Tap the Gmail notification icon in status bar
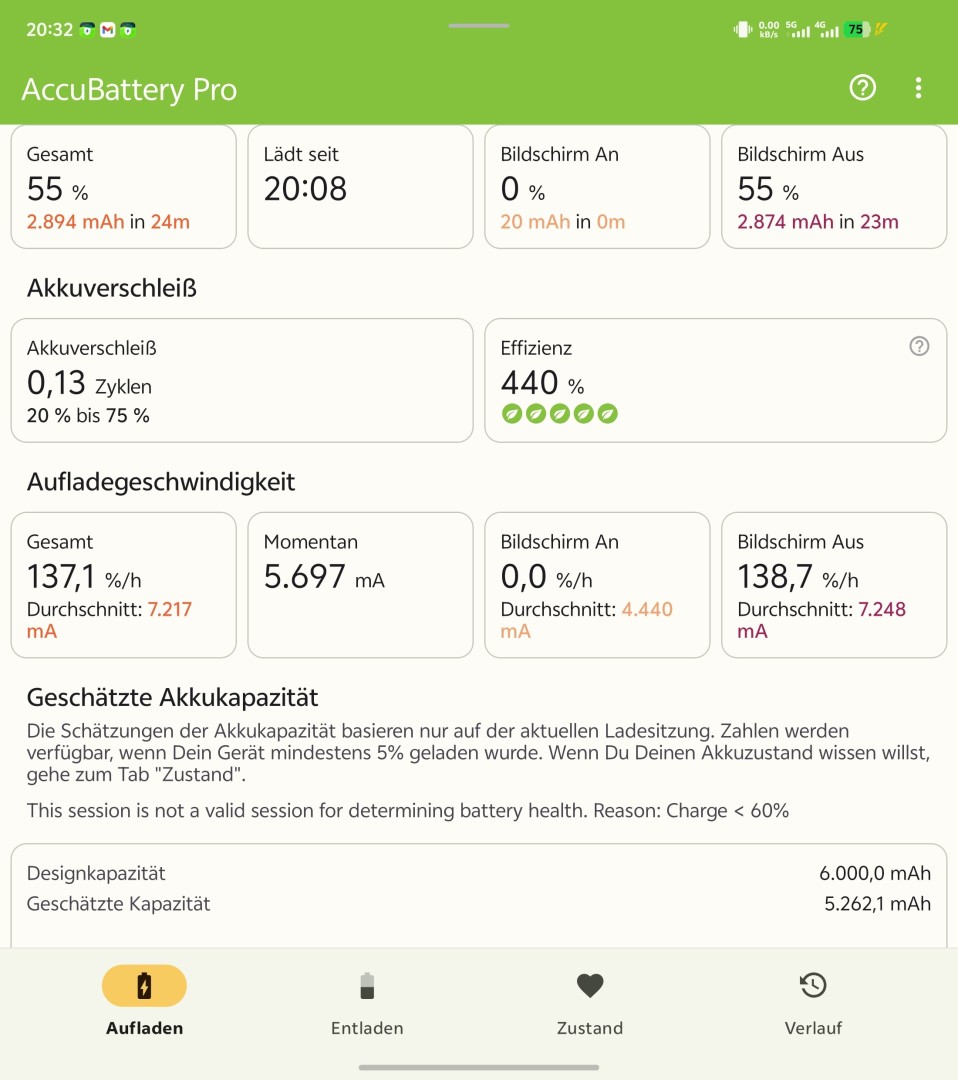958x1080 pixels. pos(107,30)
